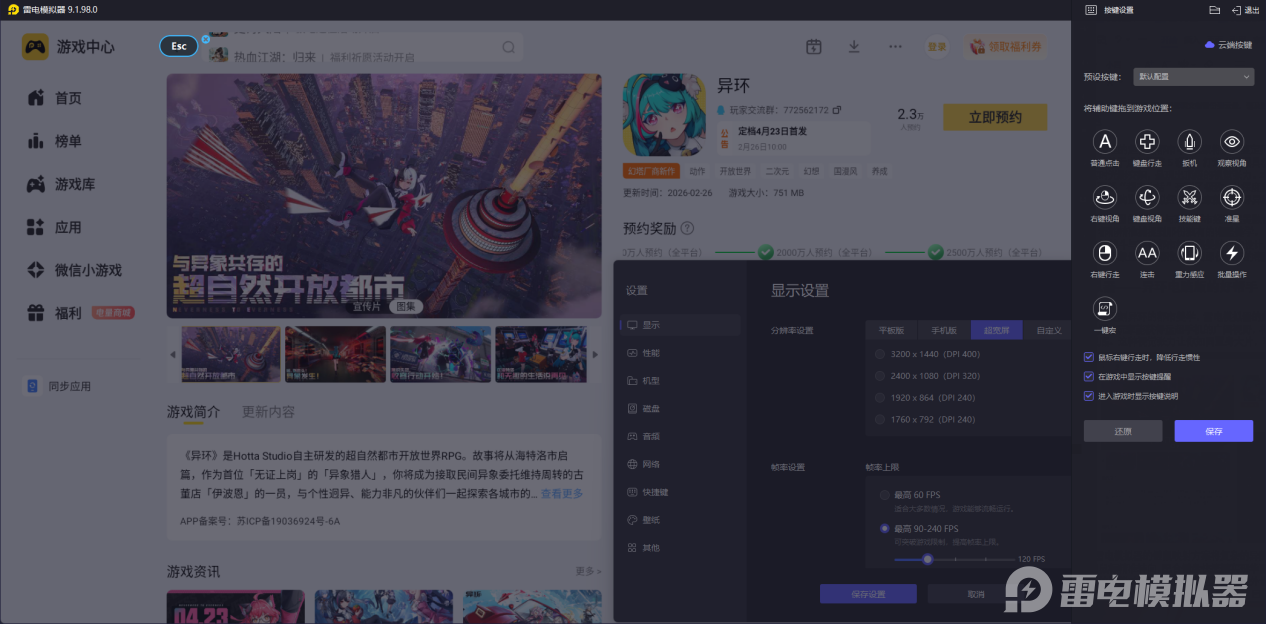
Task: Open the 壁纸 settings section
Action: tap(680, 520)
